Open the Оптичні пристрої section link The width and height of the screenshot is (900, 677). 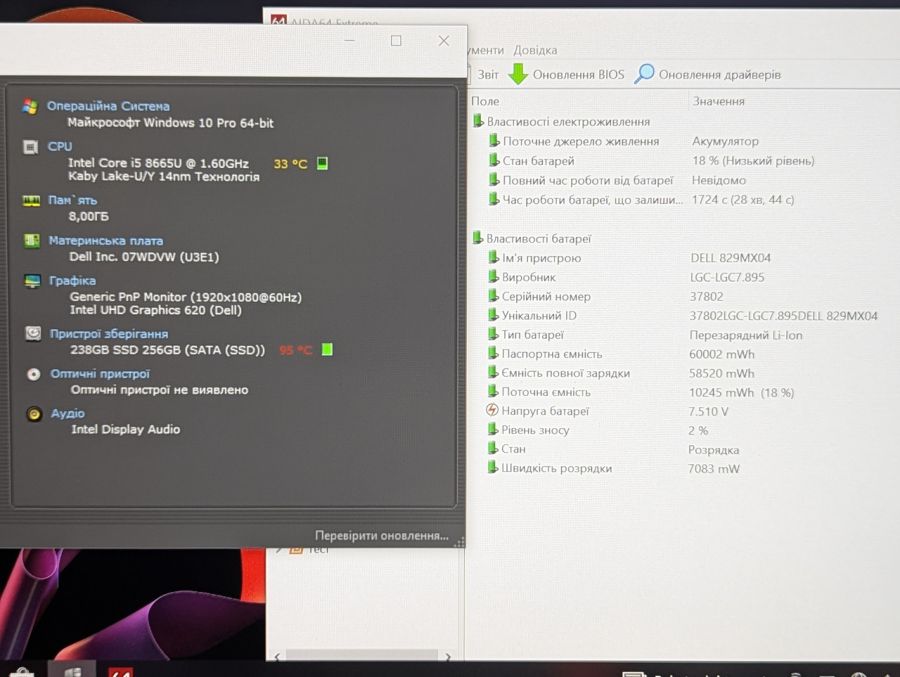pos(100,374)
